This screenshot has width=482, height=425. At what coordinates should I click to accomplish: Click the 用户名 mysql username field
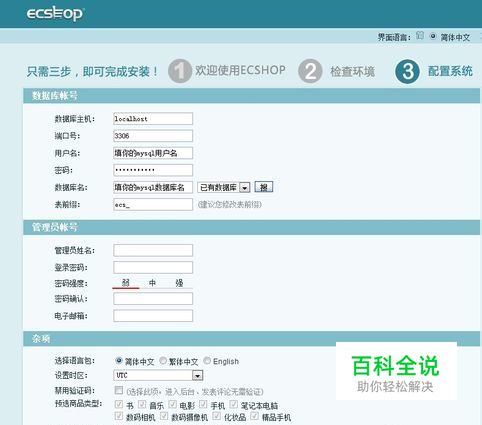153,153
